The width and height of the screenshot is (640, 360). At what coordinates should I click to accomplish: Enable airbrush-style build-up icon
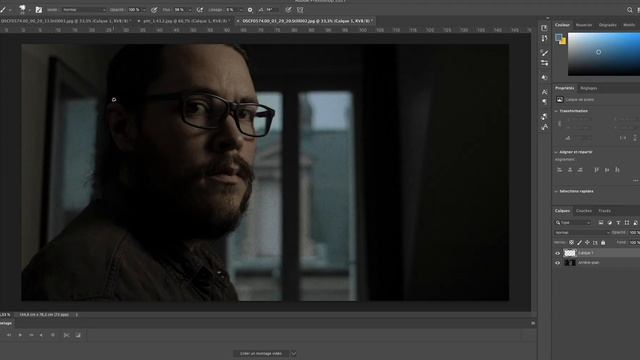pos(200,10)
